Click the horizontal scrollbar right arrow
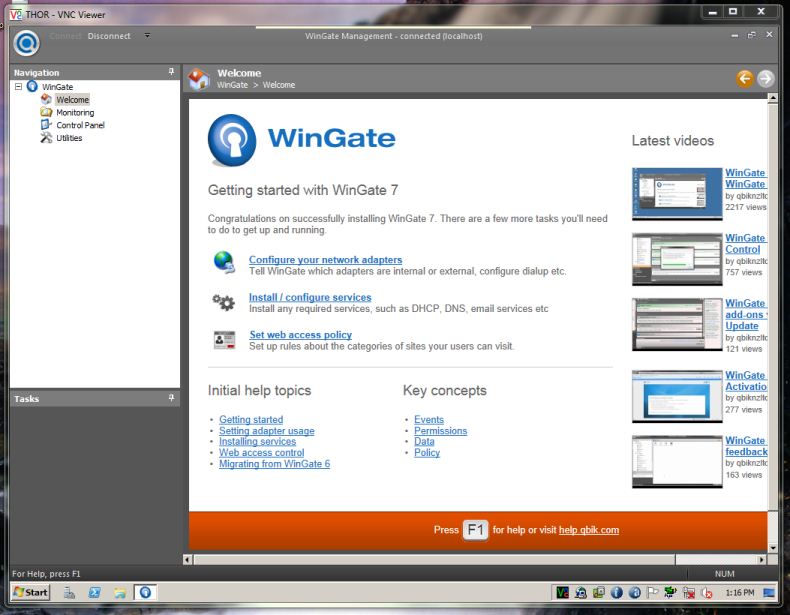Image resolution: width=790 pixels, height=615 pixels. [761, 559]
